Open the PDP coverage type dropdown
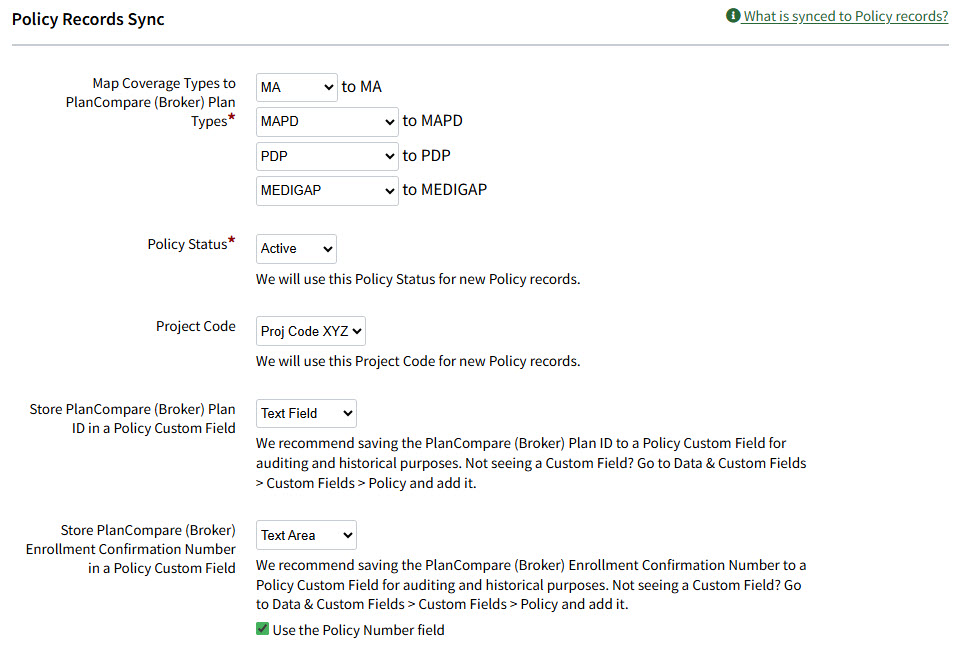The width and height of the screenshot is (961, 652). coord(327,156)
